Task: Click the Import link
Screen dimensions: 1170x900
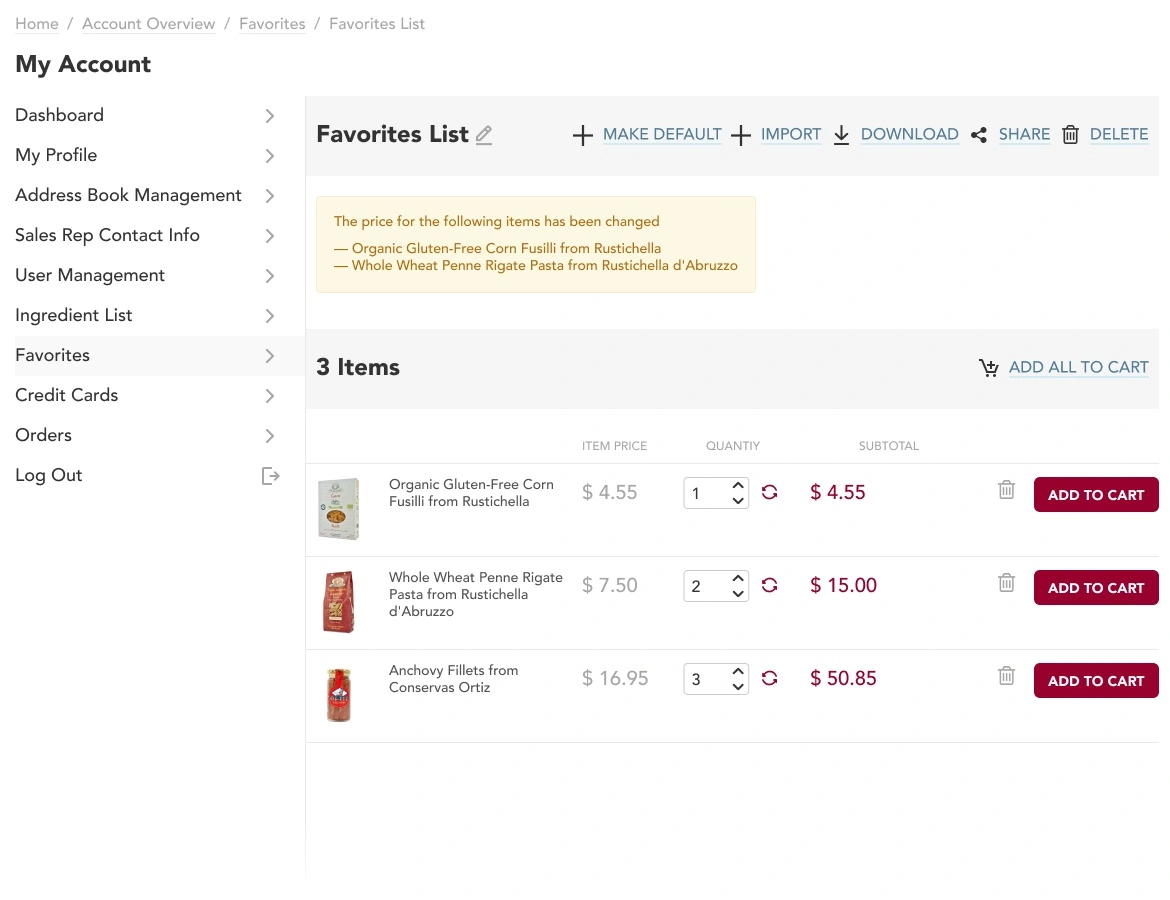Action: click(791, 134)
